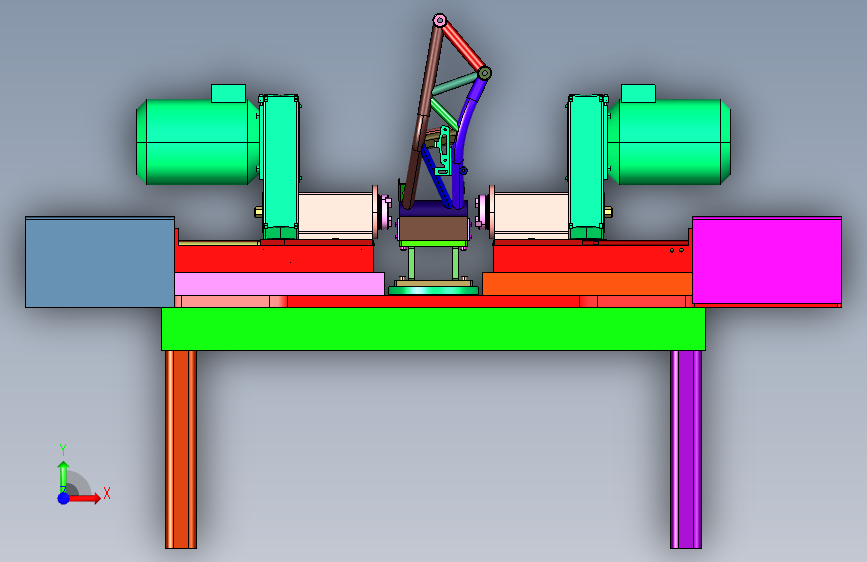Select the pink ring joint at frame top
Viewport: 867px width, 562px height.
tap(440, 20)
